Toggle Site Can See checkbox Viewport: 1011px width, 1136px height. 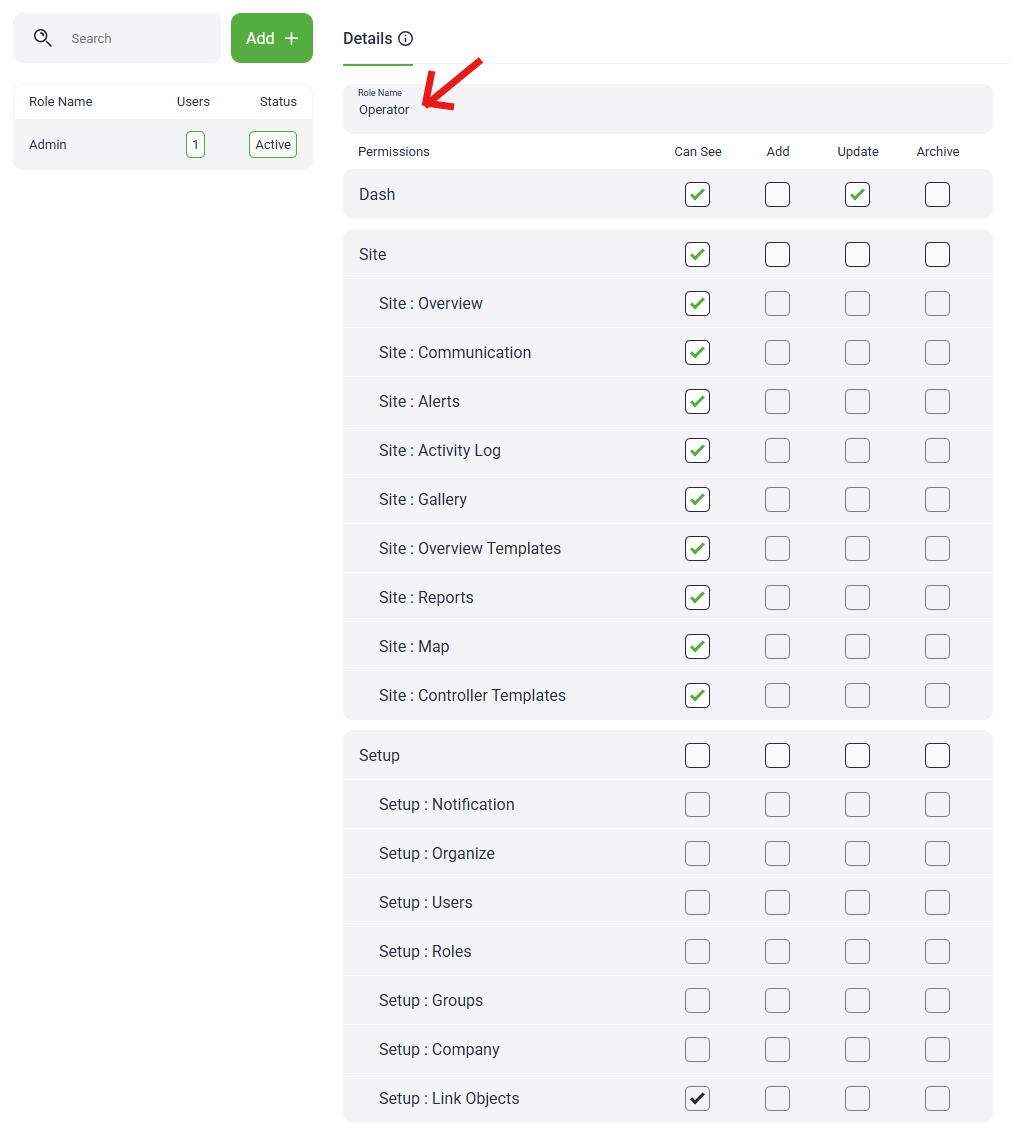point(698,255)
